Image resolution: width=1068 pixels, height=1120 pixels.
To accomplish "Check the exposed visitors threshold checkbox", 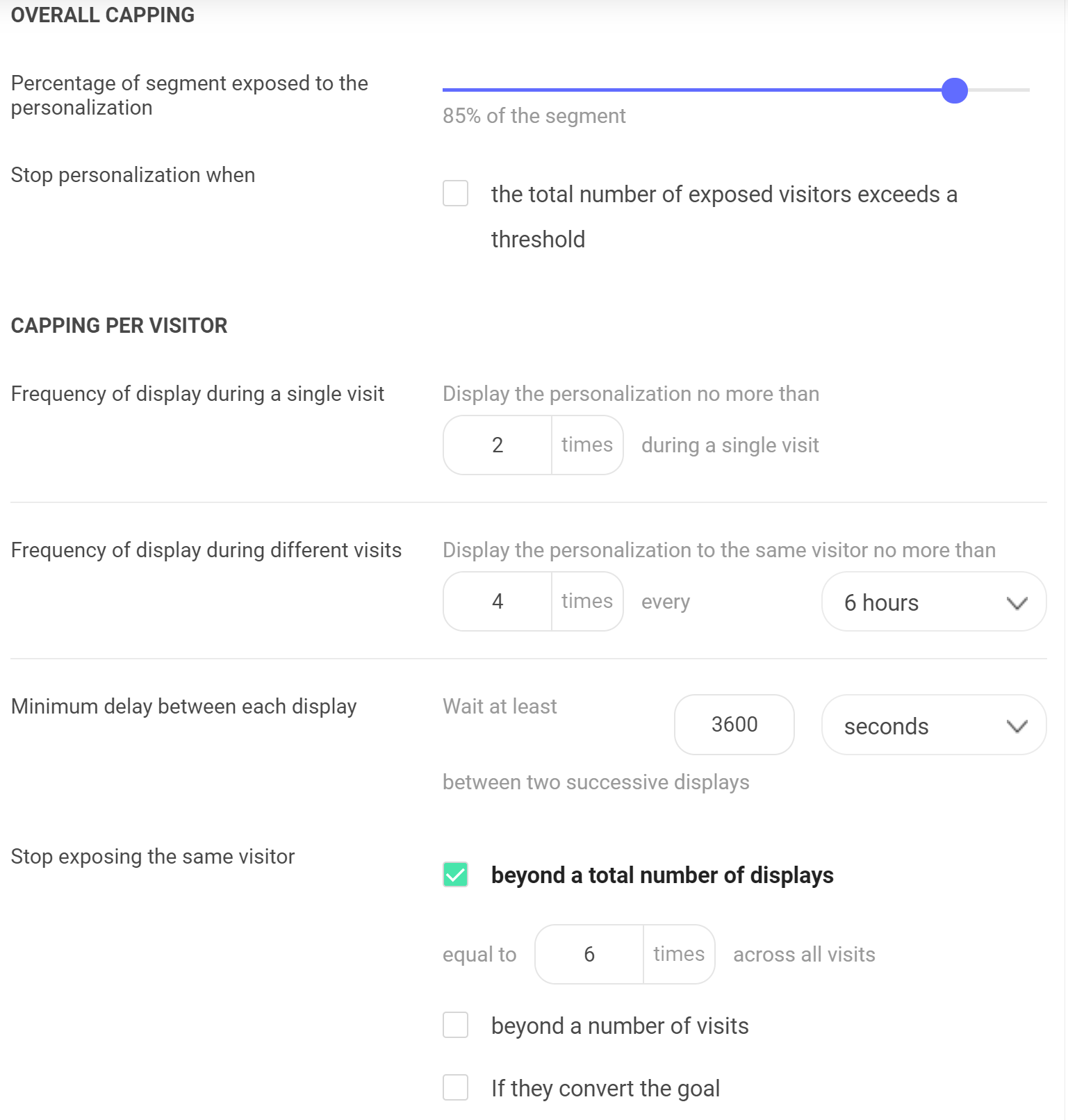I will tap(455, 193).
